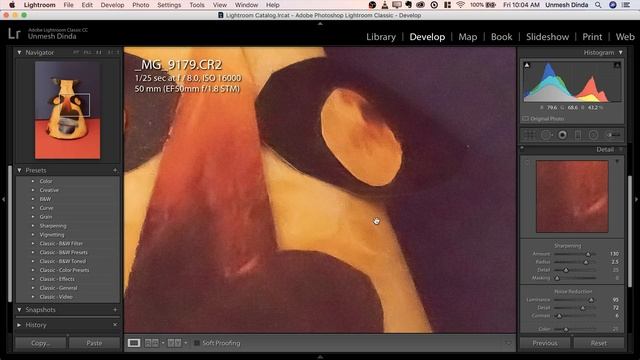The image size is (640, 360).
Task: Collapse the Snapshots panel
Action: (x=19, y=310)
